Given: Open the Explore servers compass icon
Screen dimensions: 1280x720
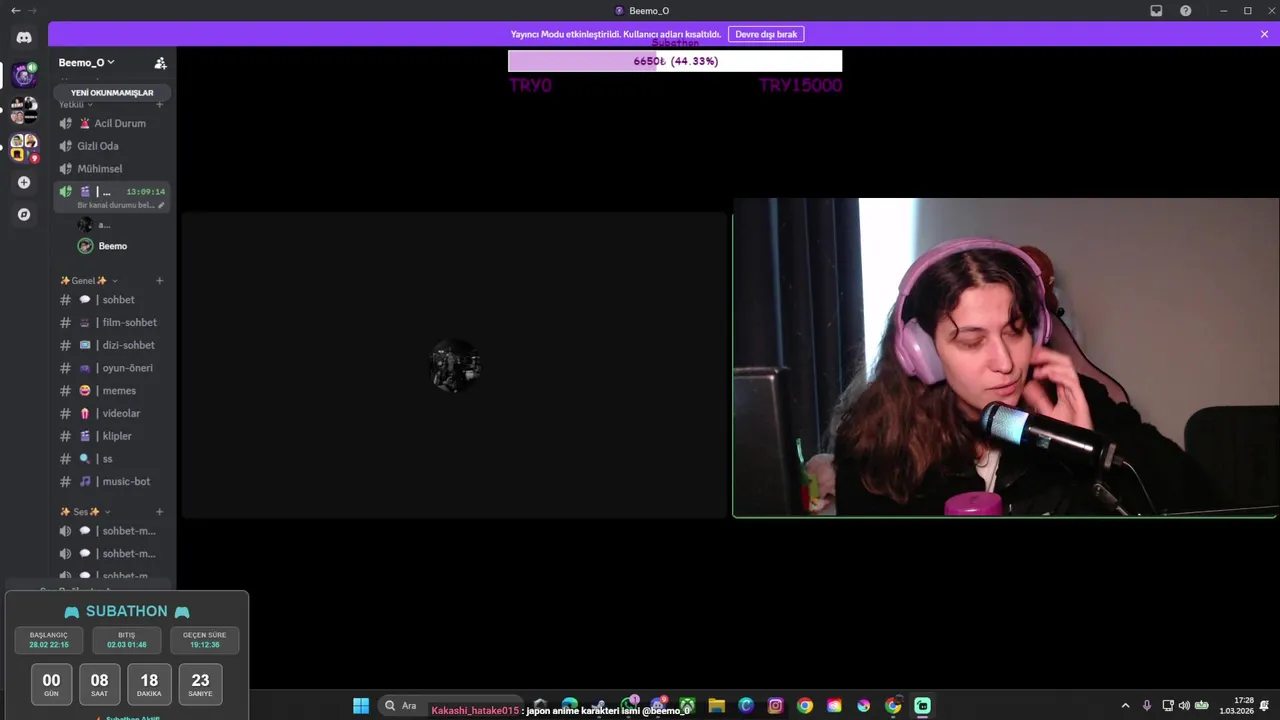Looking at the screenshot, I should point(24,214).
